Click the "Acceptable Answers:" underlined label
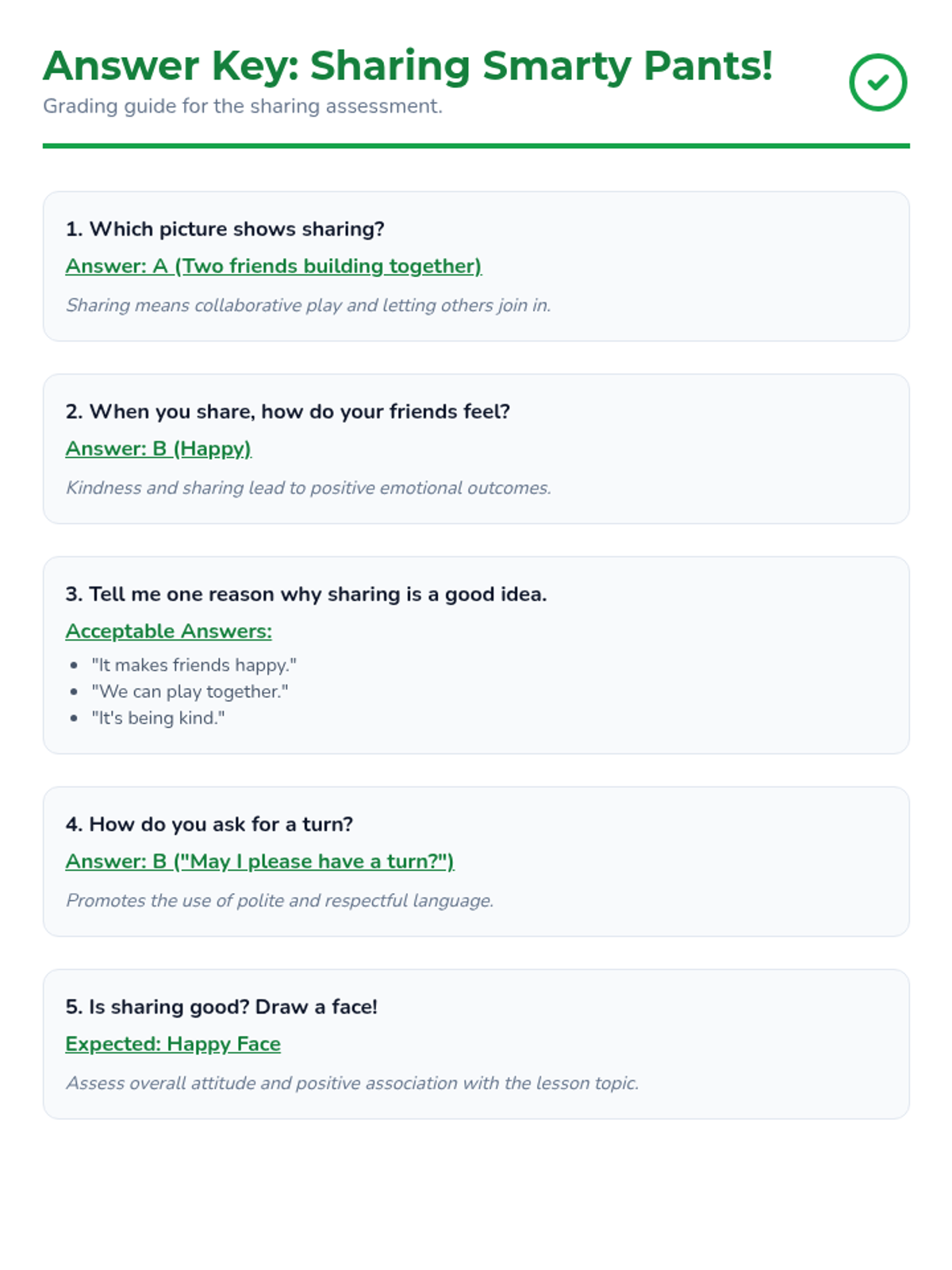The height and width of the screenshot is (1270, 952). [x=168, y=631]
